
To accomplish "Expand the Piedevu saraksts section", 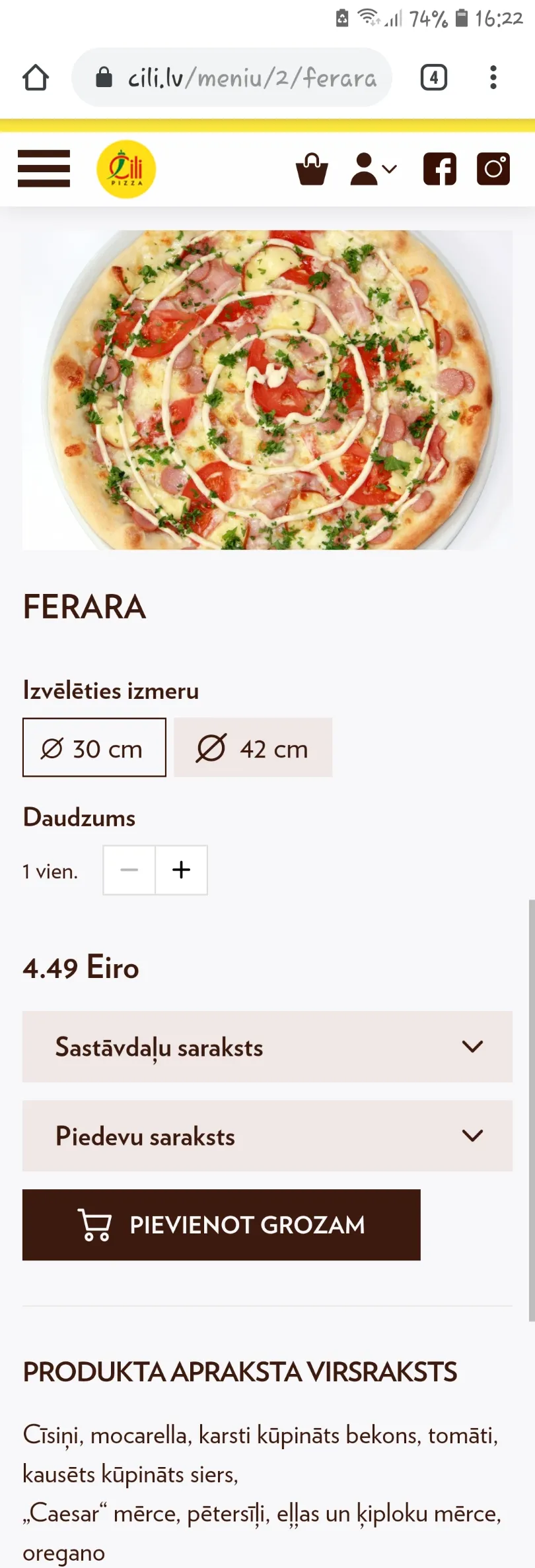I will 267,1136.
